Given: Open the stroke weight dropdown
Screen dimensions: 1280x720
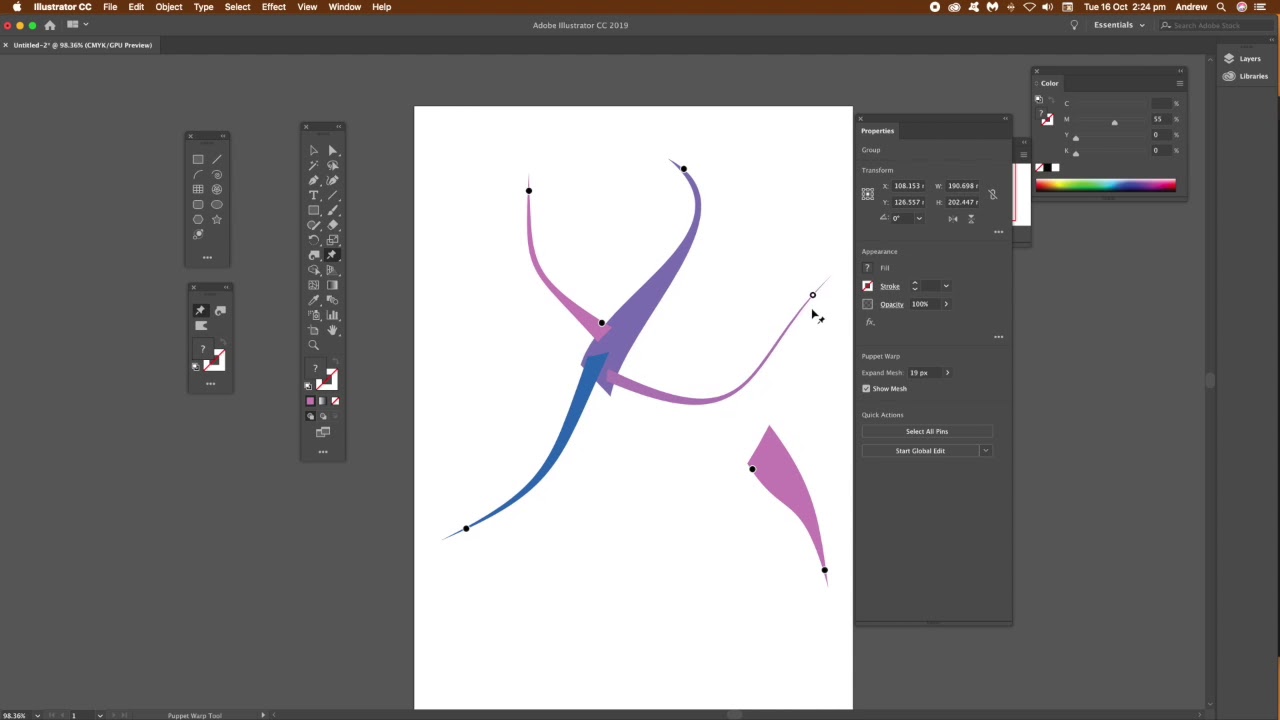Looking at the screenshot, I should click(x=946, y=286).
